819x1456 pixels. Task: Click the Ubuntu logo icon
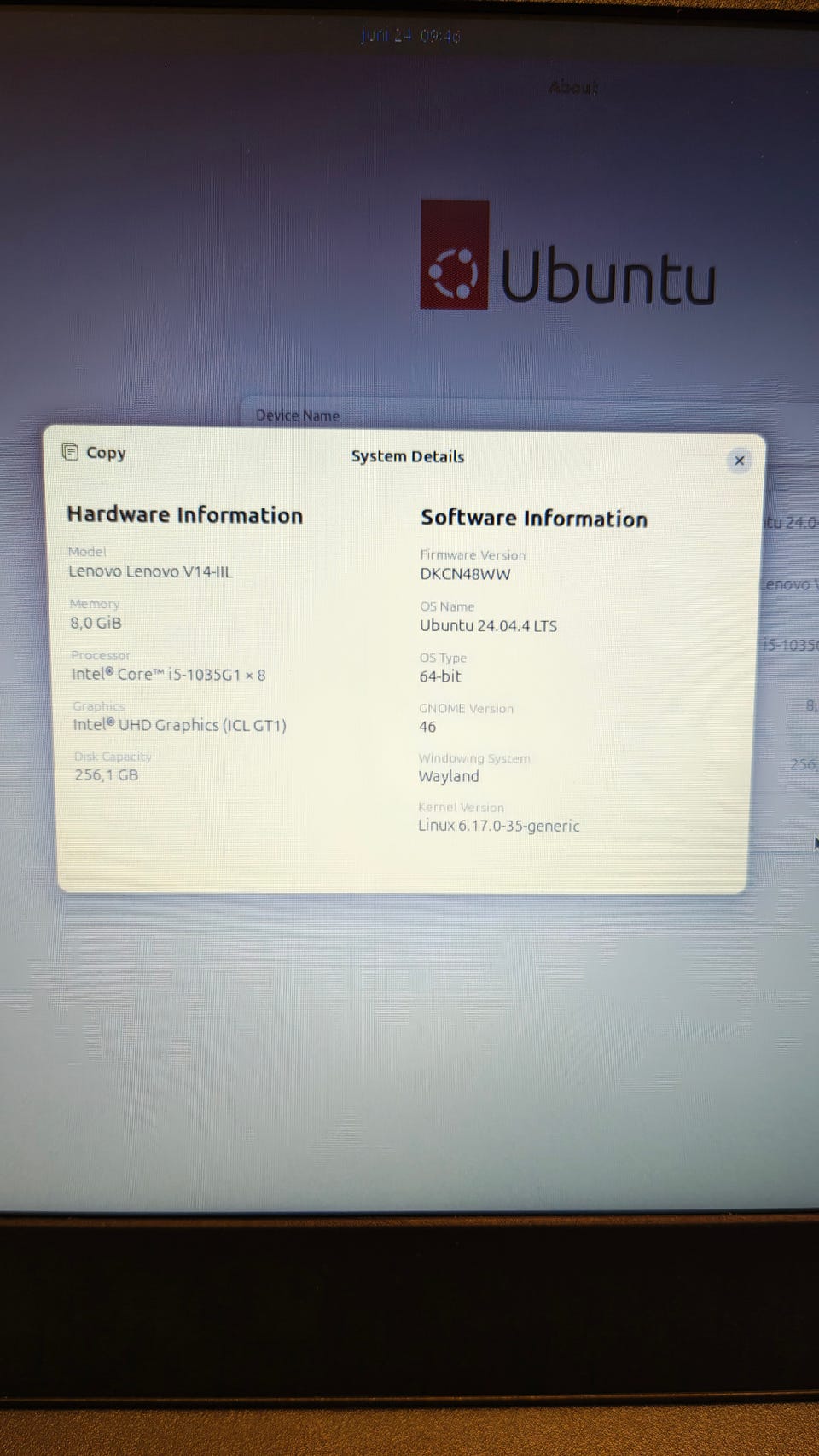(x=454, y=255)
